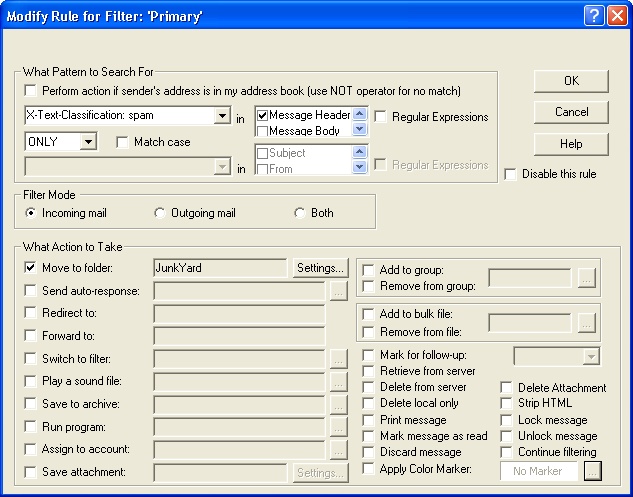Uncheck the Move to folder checkbox
The width and height of the screenshot is (633, 497).
(x=31, y=268)
